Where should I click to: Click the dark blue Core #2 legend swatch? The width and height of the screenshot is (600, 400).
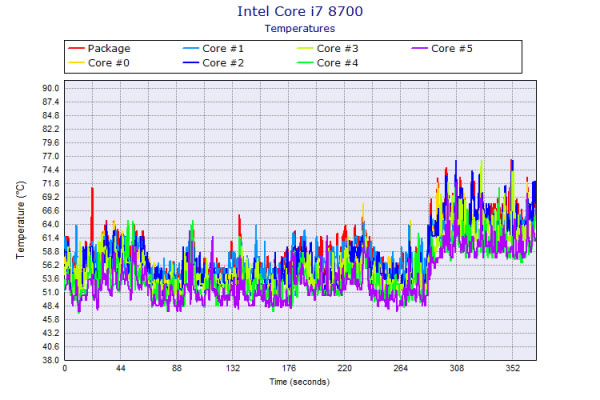click(x=191, y=63)
